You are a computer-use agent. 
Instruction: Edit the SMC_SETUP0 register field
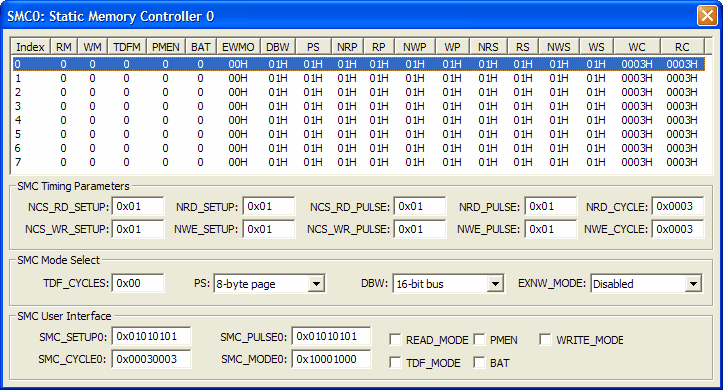(151, 336)
